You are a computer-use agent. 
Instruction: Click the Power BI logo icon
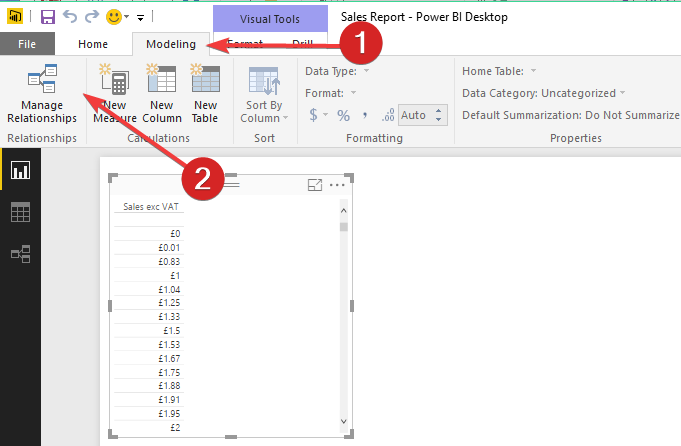point(15,17)
